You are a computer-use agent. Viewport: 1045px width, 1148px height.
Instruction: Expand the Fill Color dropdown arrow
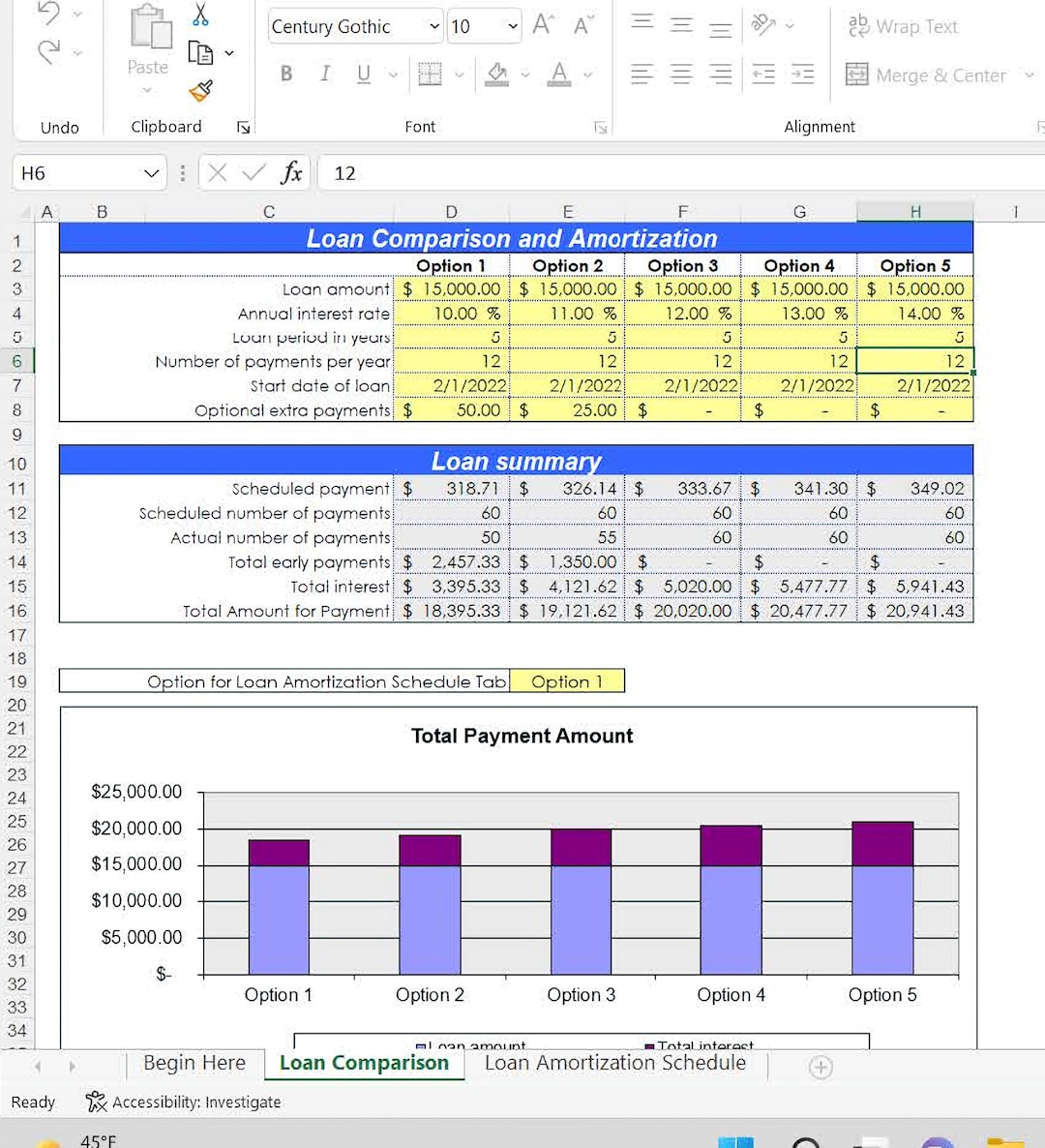click(525, 75)
